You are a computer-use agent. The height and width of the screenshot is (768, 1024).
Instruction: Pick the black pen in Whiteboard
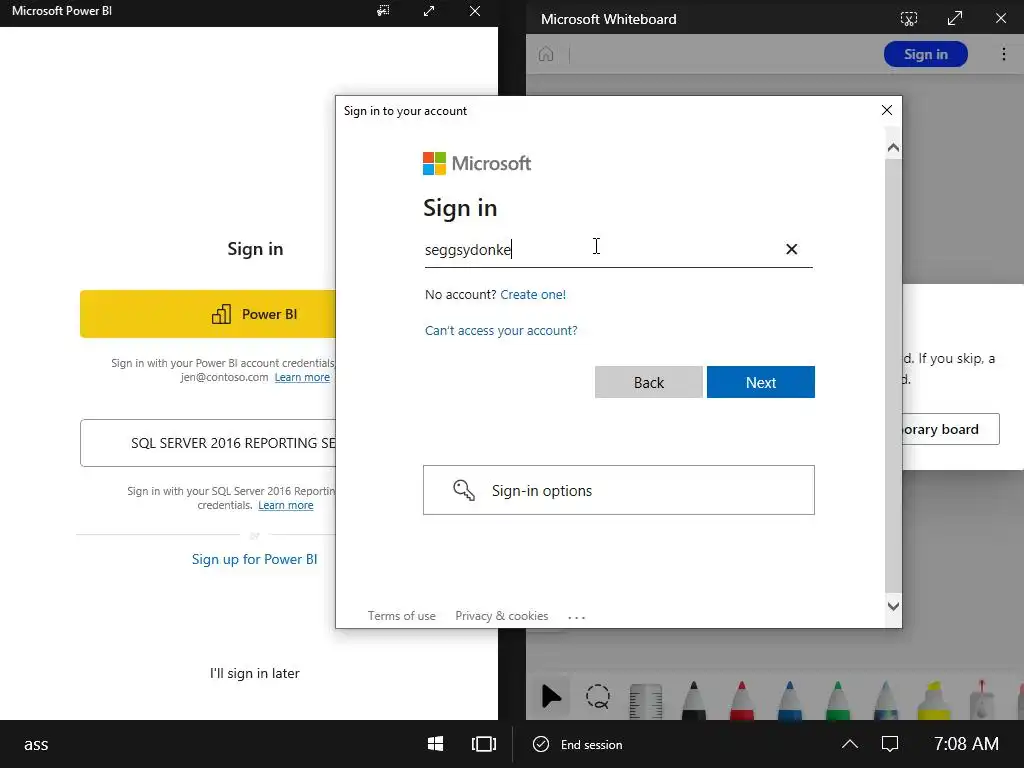[694, 700]
